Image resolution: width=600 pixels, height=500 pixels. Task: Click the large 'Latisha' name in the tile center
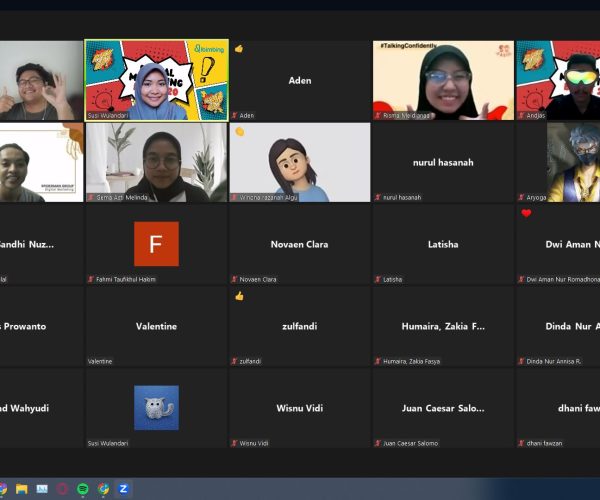443,244
